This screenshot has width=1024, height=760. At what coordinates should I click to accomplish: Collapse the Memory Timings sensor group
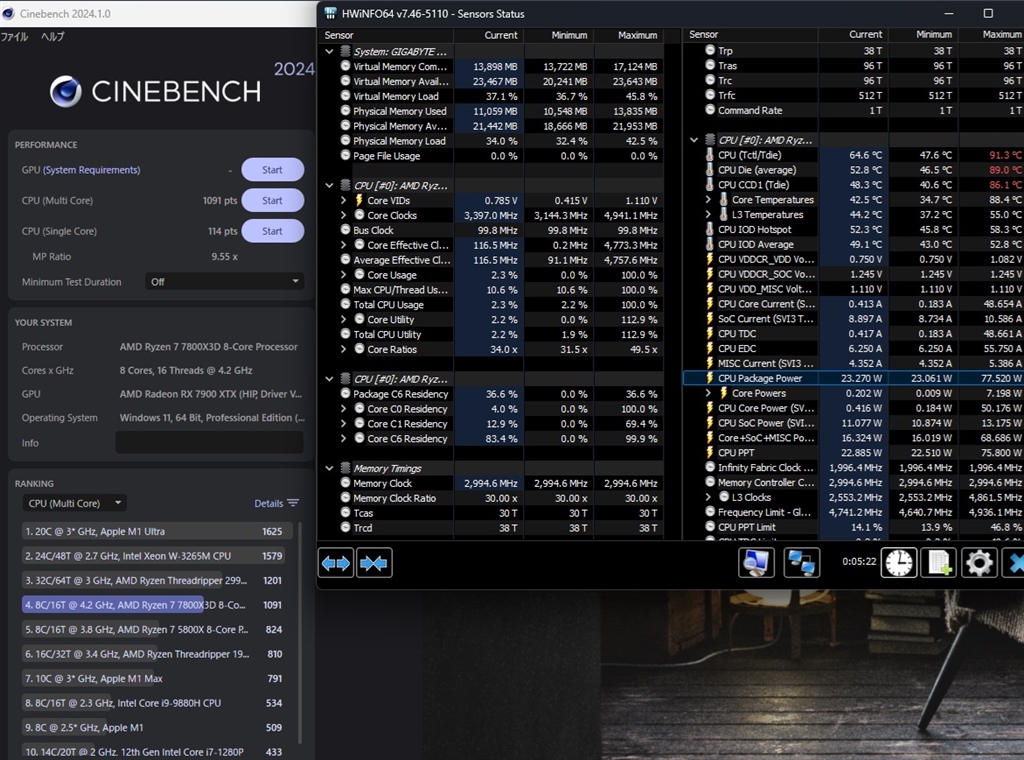click(329, 468)
